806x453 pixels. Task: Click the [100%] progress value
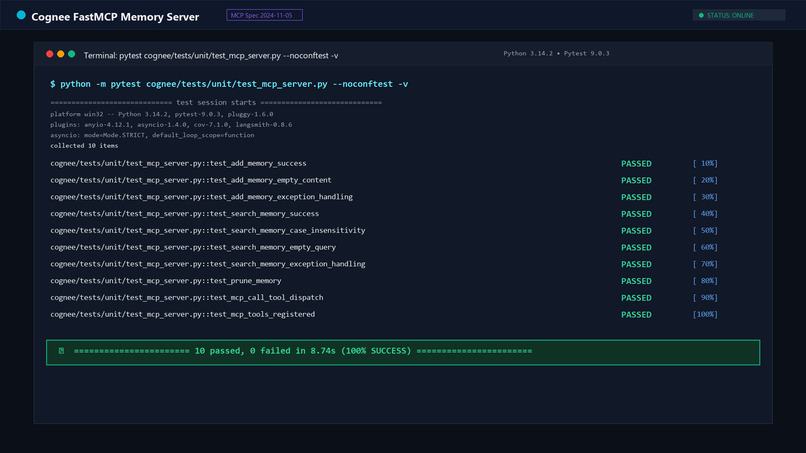click(x=705, y=314)
